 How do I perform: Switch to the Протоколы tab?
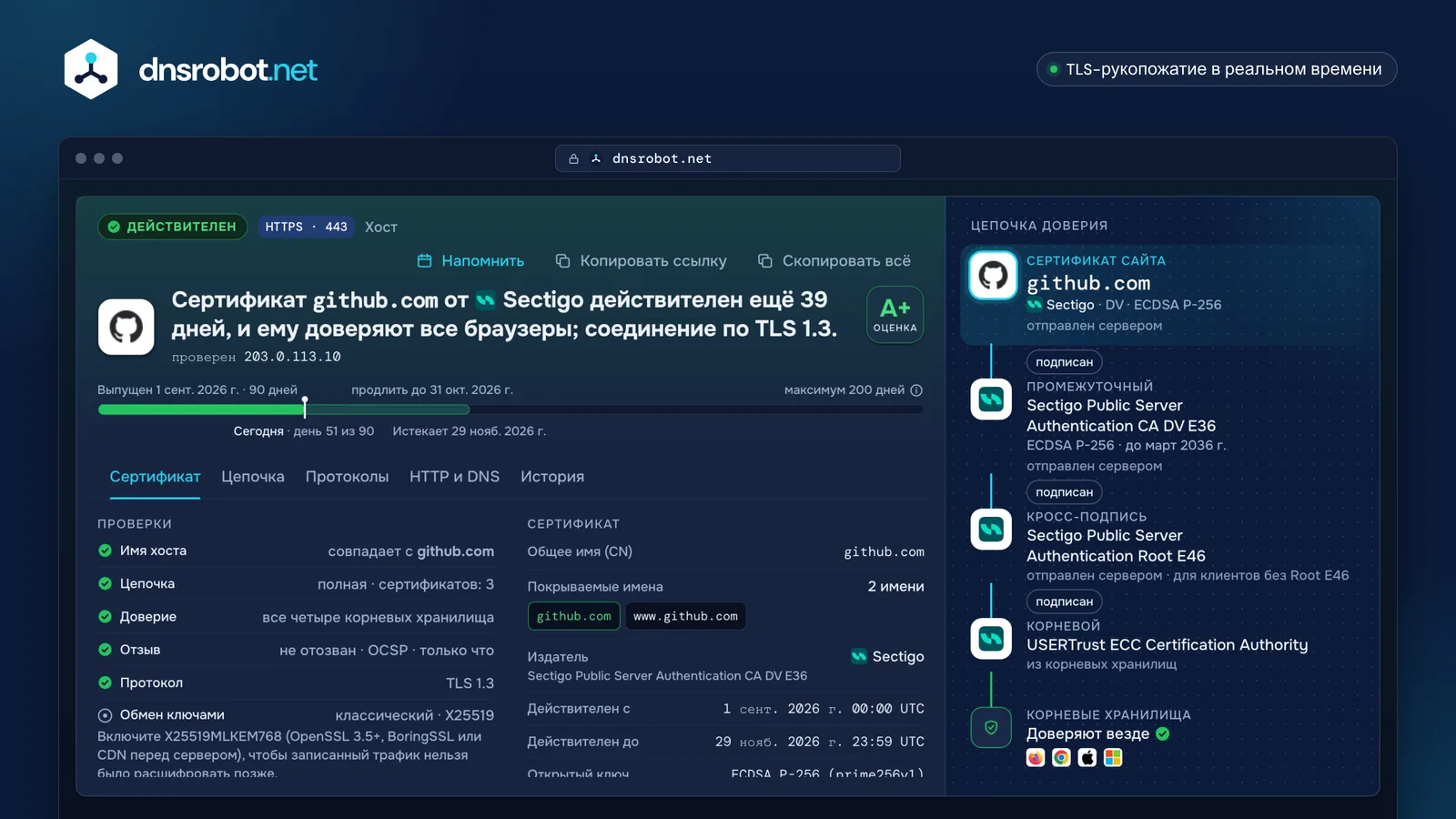(347, 477)
